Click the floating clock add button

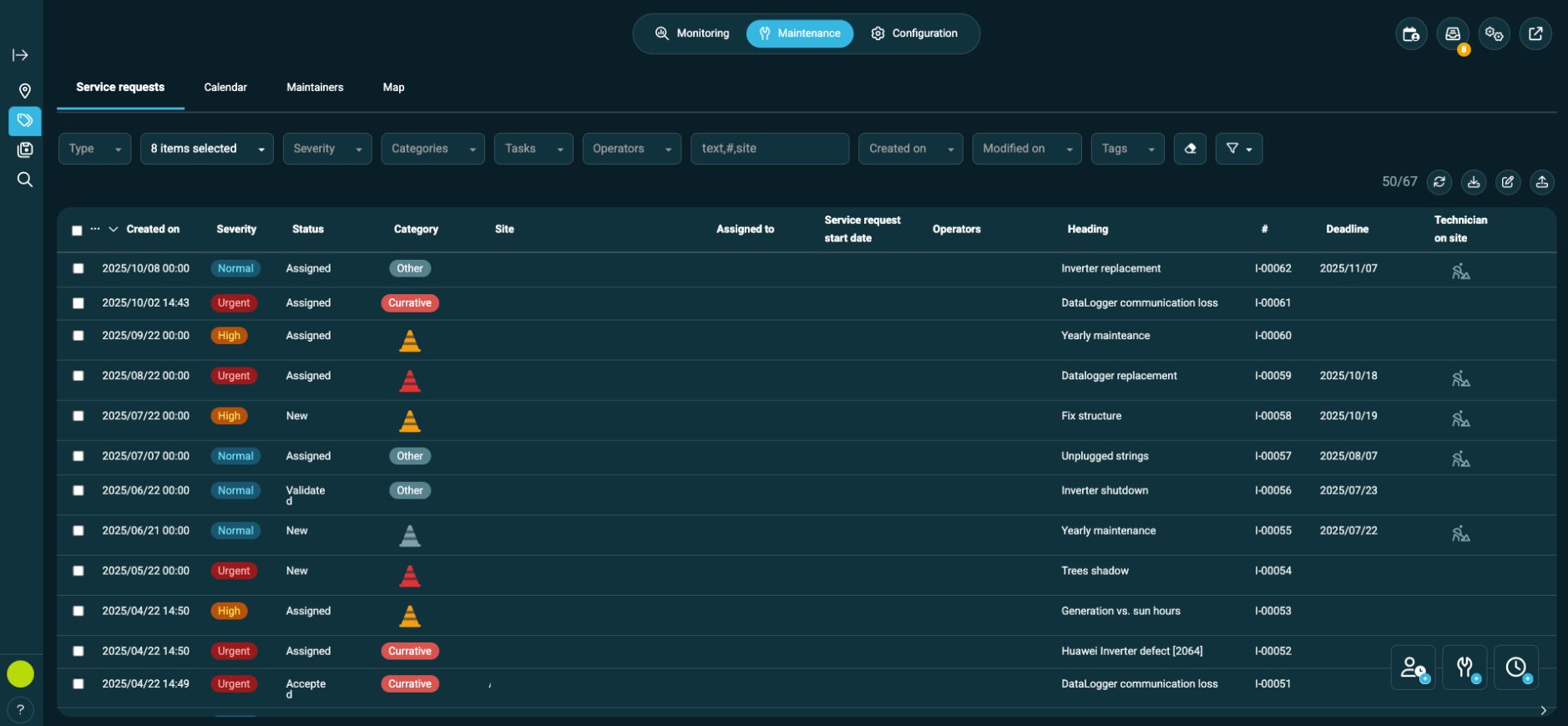1515,668
